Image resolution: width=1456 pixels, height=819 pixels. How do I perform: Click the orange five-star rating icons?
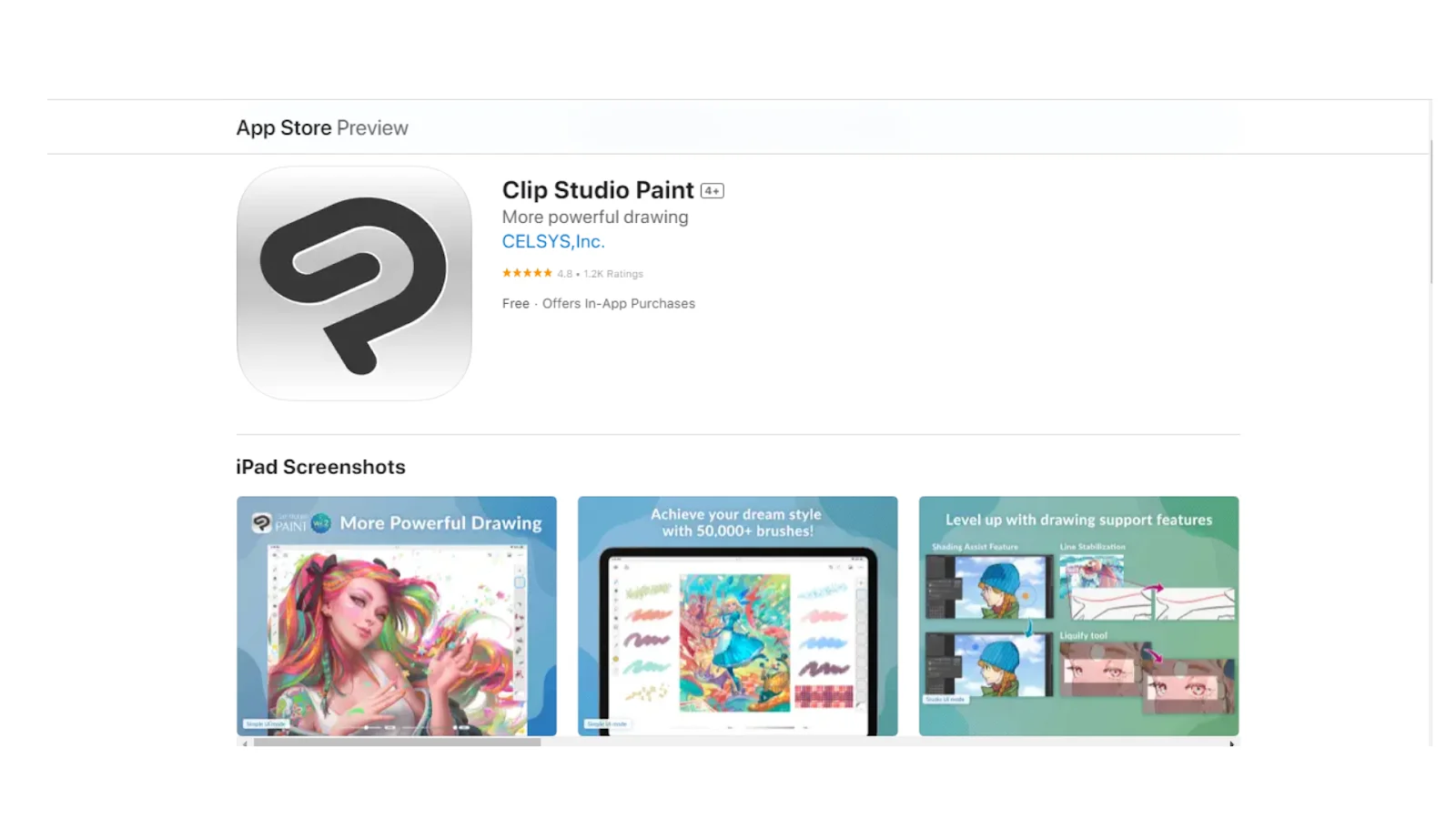pos(527,273)
